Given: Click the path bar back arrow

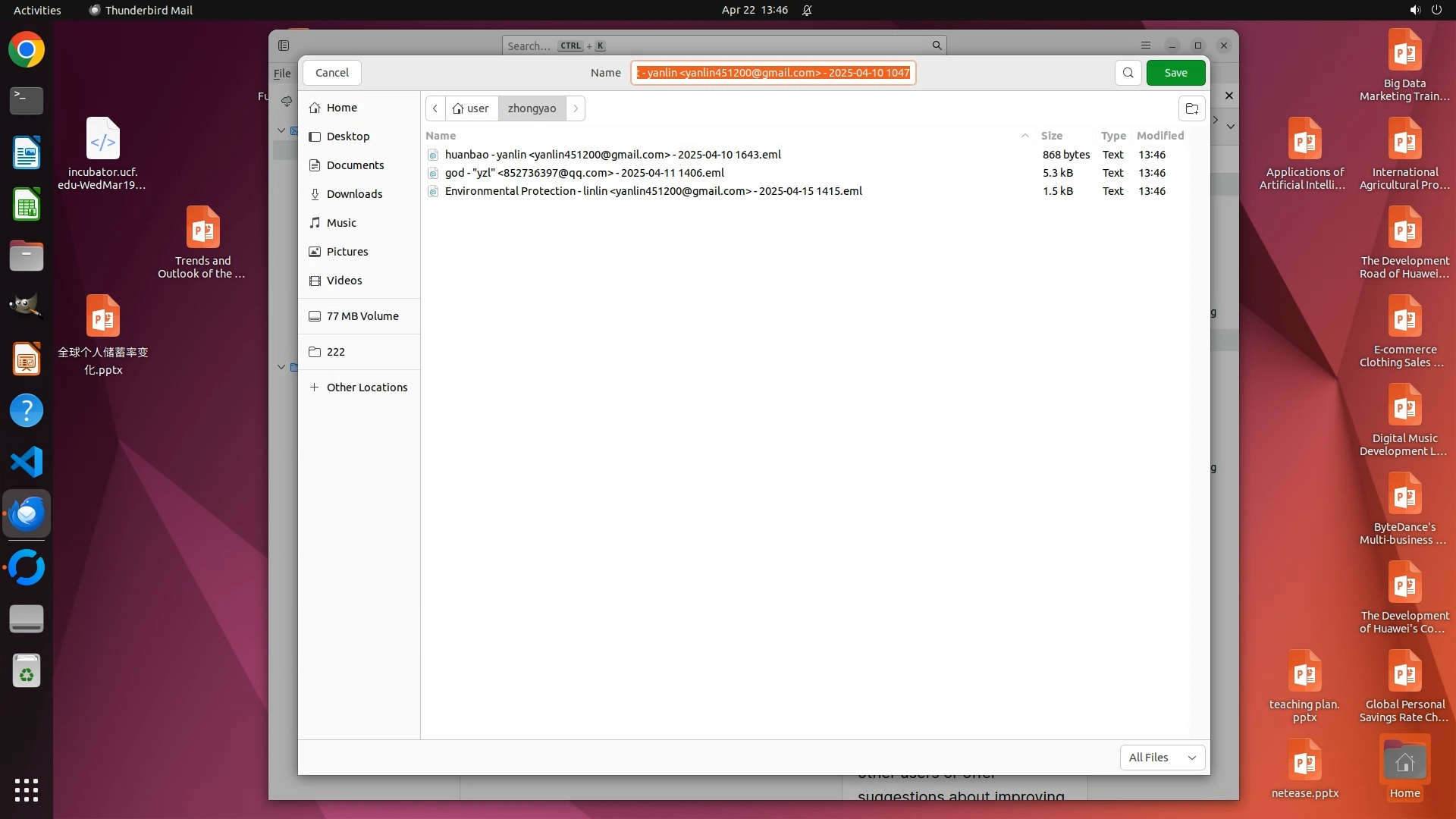Looking at the screenshot, I should (435, 108).
